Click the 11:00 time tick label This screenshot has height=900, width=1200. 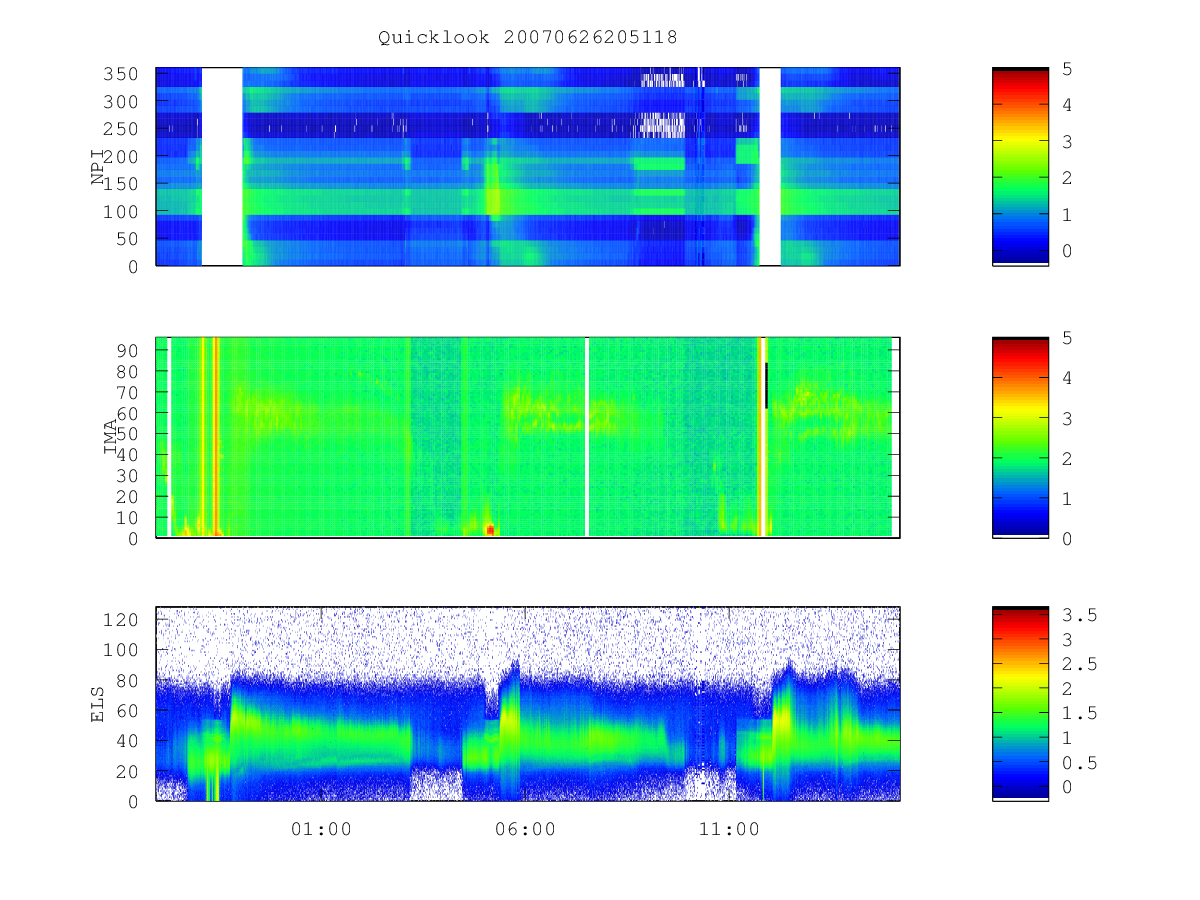pyautogui.click(x=729, y=829)
